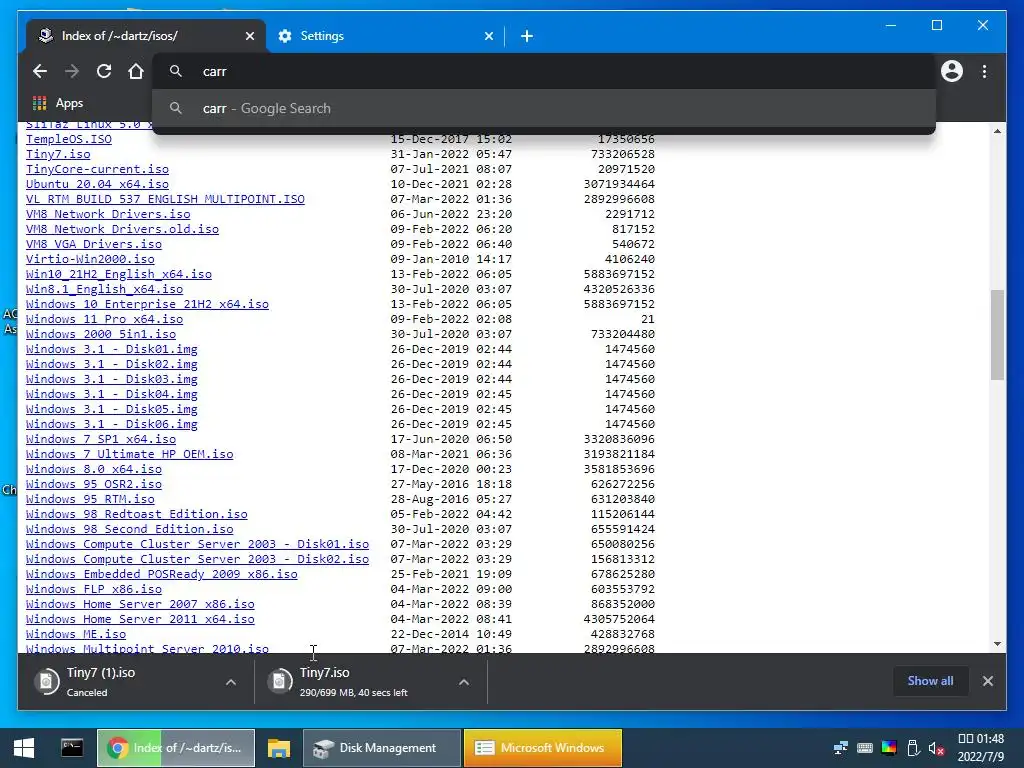Open the TinyCore-current.iso link
This screenshot has width=1024, height=768.
click(97, 169)
